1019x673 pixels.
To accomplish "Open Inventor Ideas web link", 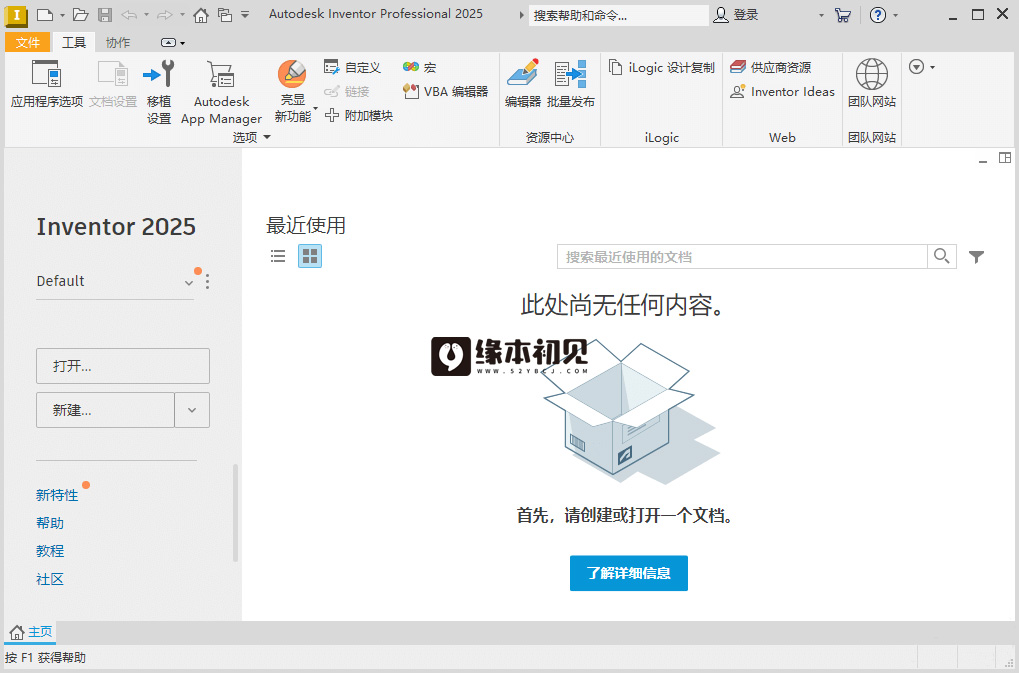I will coord(782,92).
